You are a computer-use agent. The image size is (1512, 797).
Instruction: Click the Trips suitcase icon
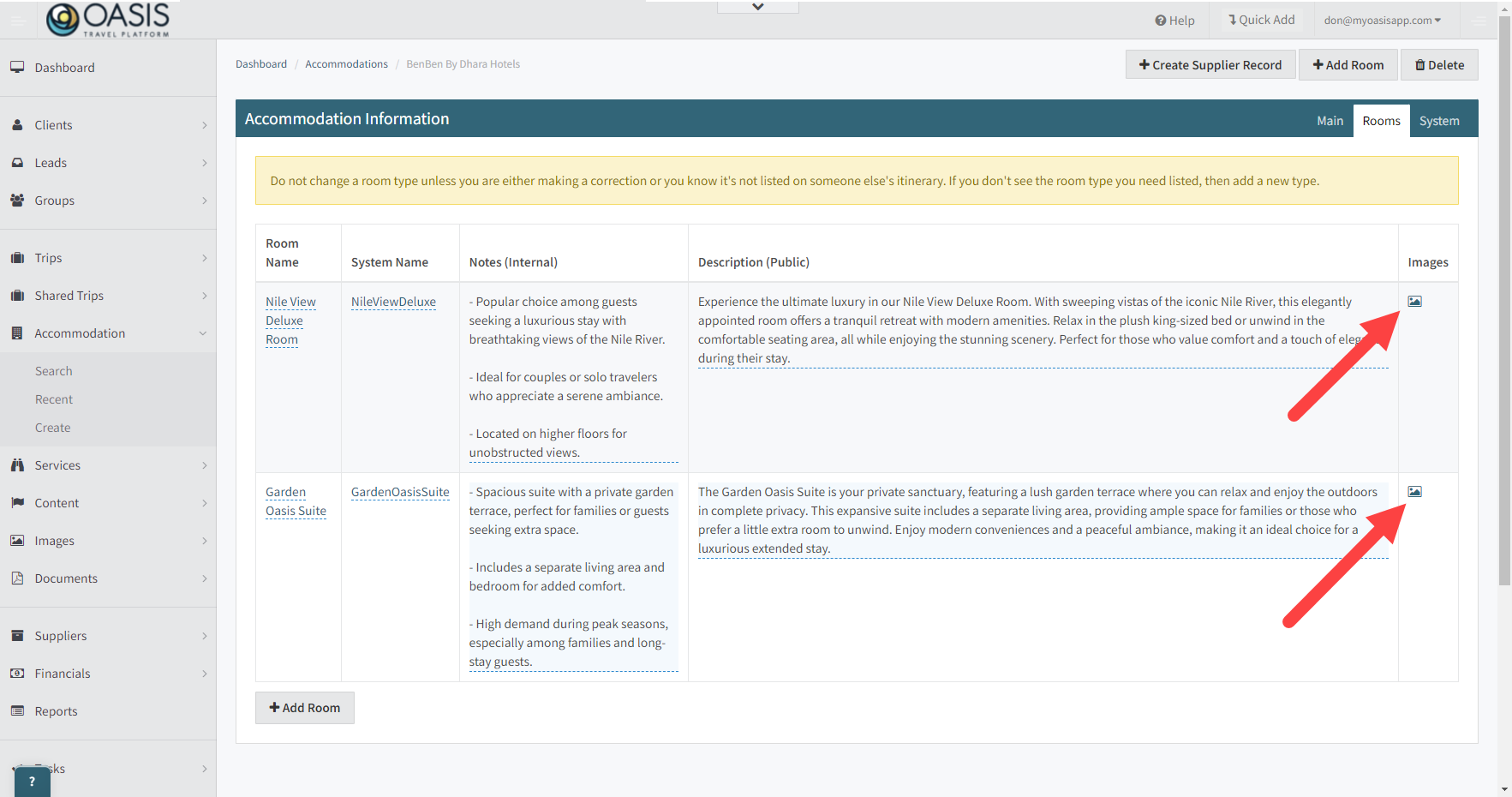click(x=17, y=257)
